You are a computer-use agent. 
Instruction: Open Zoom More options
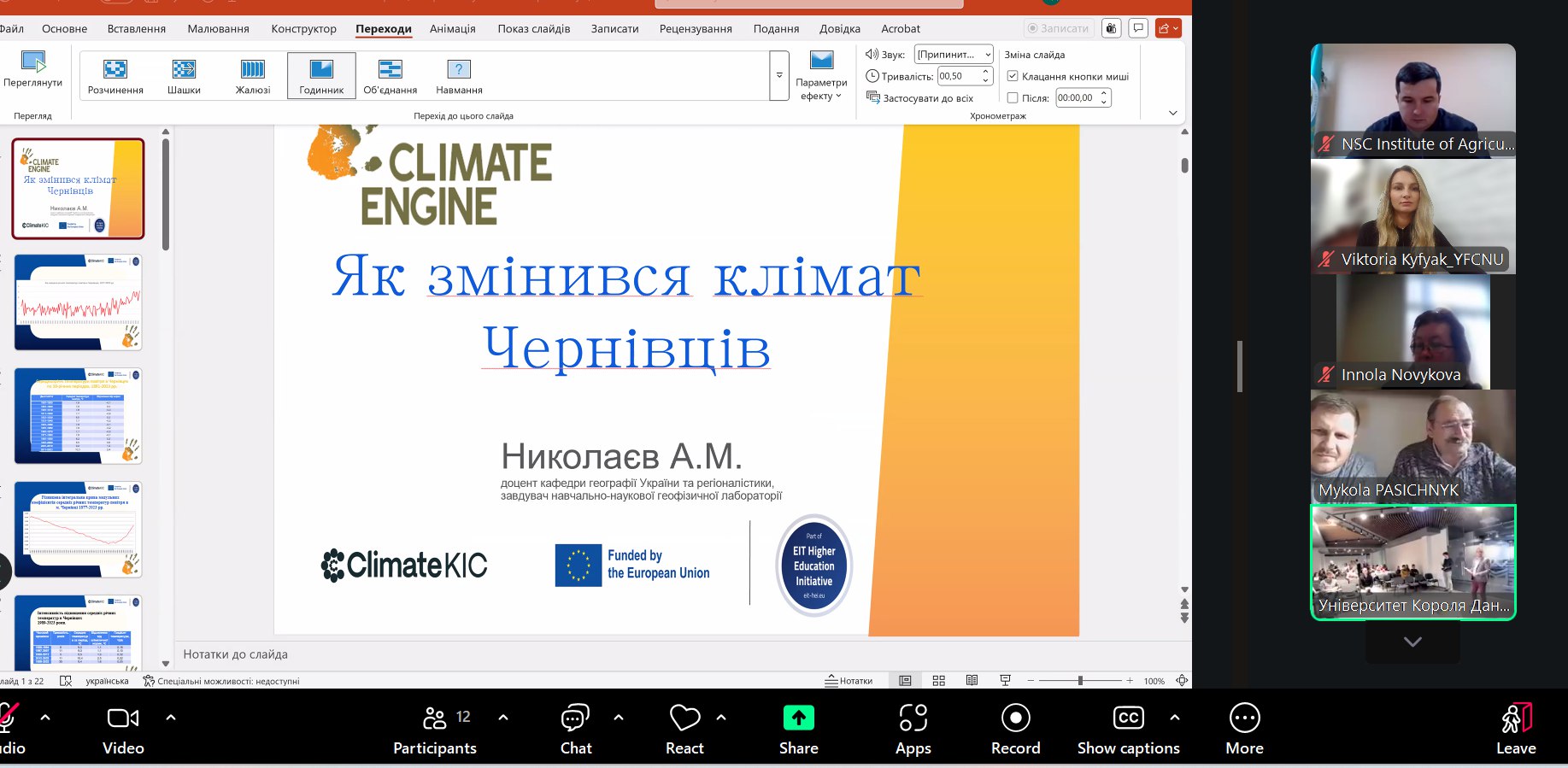click(x=1244, y=730)
